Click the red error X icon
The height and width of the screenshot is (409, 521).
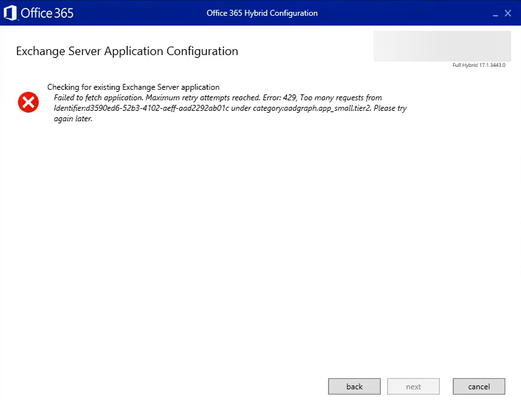pyautogui.click(x=28, y=102)
